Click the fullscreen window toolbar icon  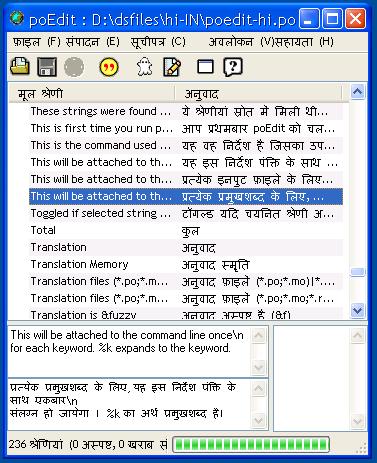[x=205, y=66]
